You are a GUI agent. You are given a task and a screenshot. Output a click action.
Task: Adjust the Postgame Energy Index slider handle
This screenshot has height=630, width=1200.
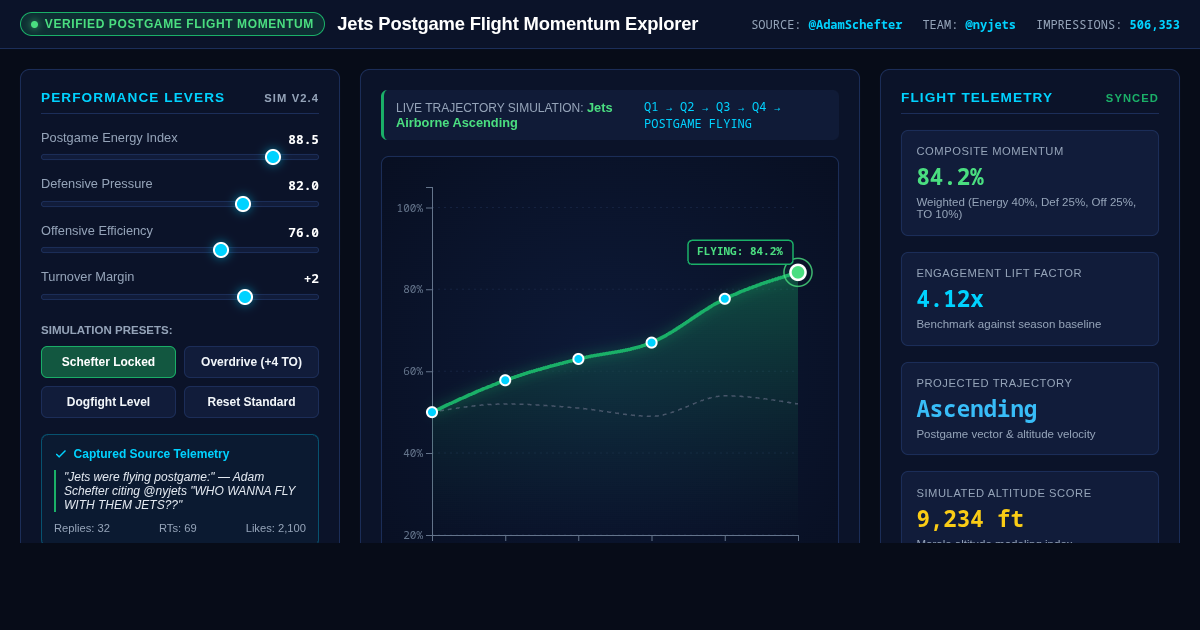273,157
